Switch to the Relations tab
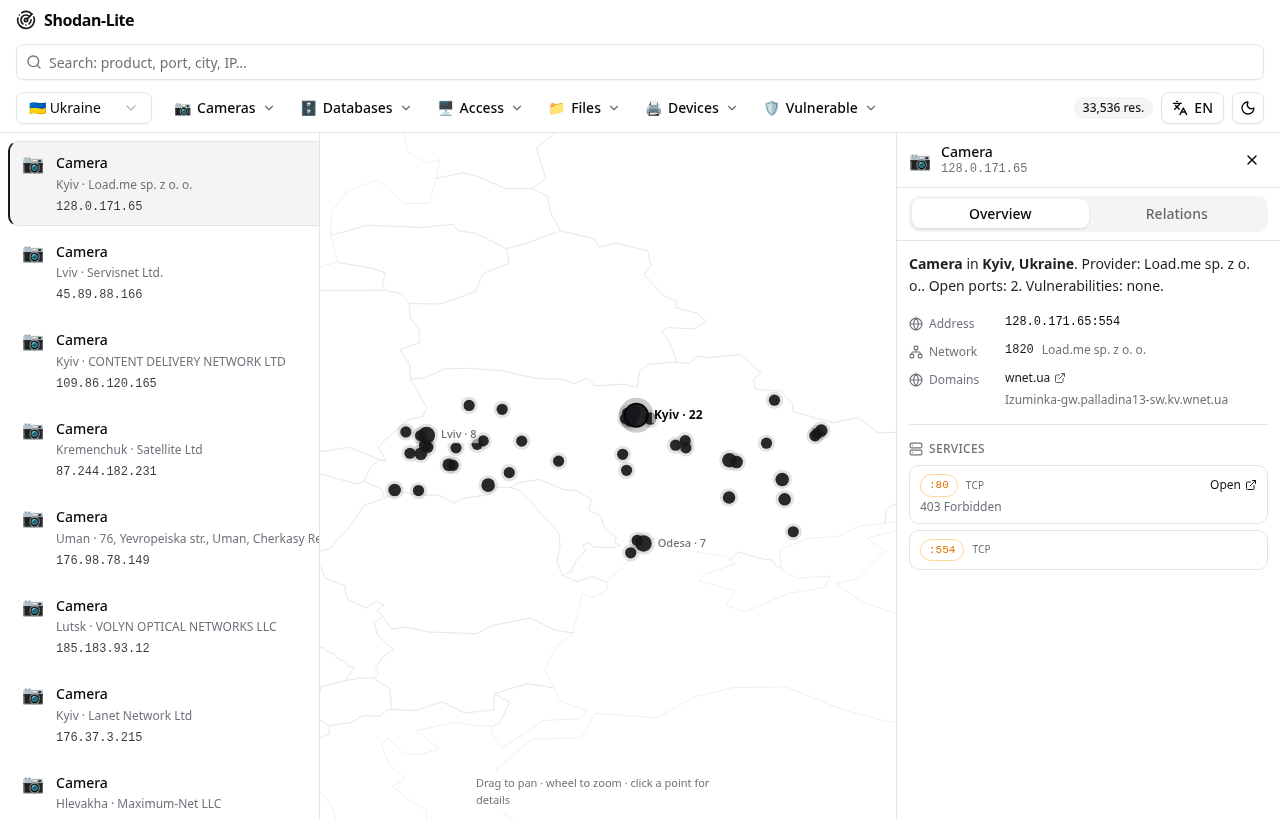The image size is (1280, 820). [x=1176, y=214]
